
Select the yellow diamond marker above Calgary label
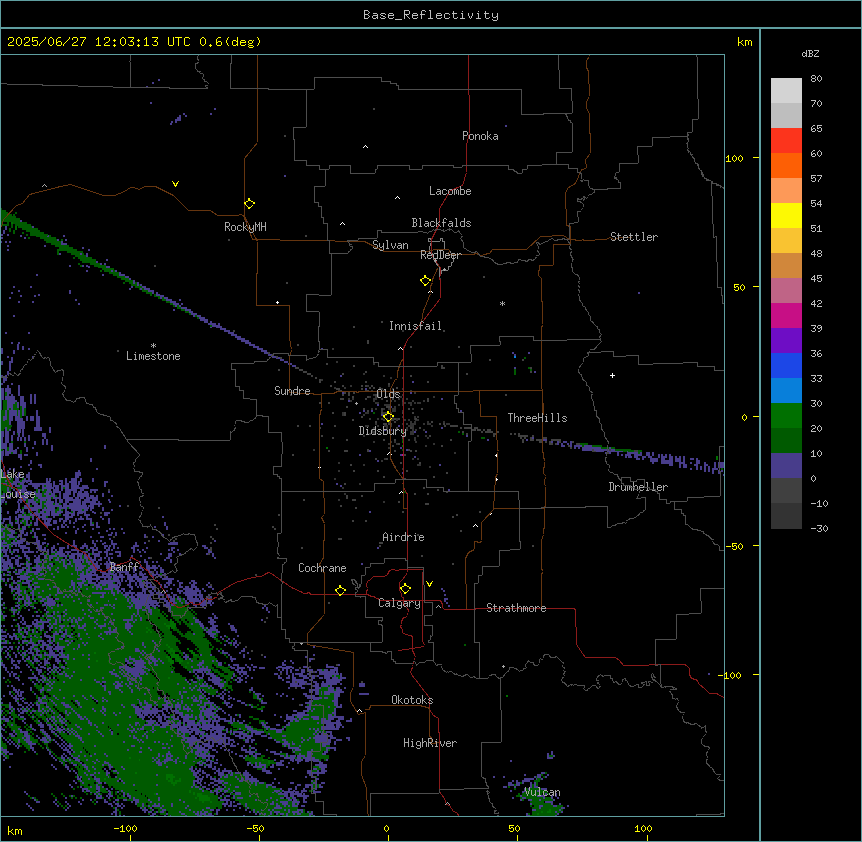pyautogui.click(x=405, y=589)
